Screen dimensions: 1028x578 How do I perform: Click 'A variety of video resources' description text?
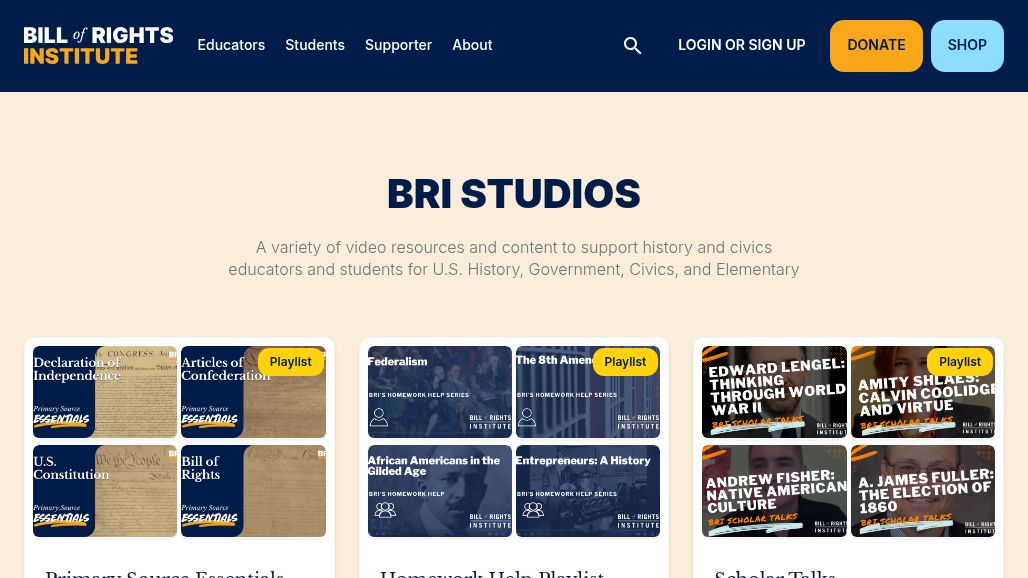click(x=513, y=258)
